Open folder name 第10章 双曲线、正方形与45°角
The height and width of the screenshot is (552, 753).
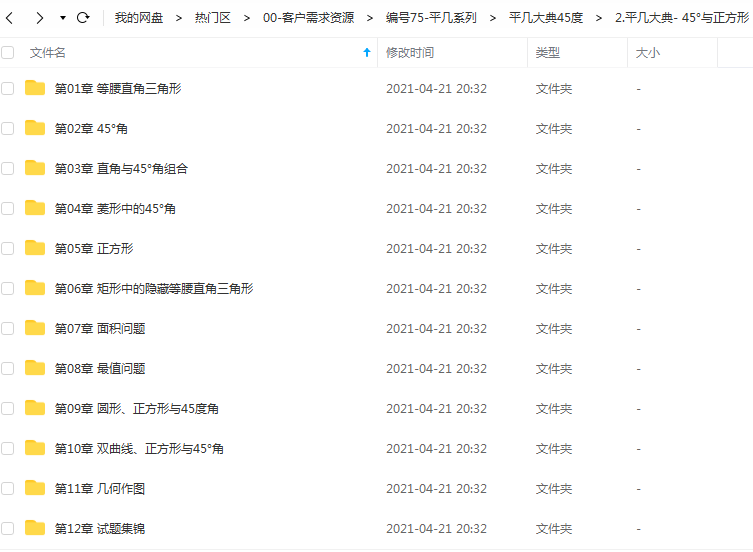139,448
